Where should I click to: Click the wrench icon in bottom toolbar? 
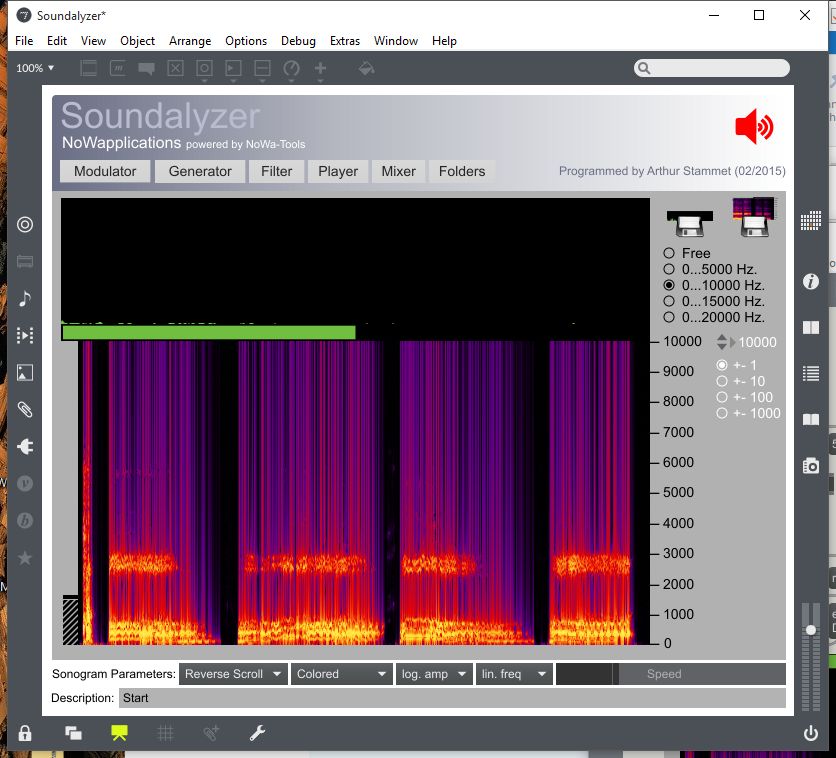click(258, 733)
